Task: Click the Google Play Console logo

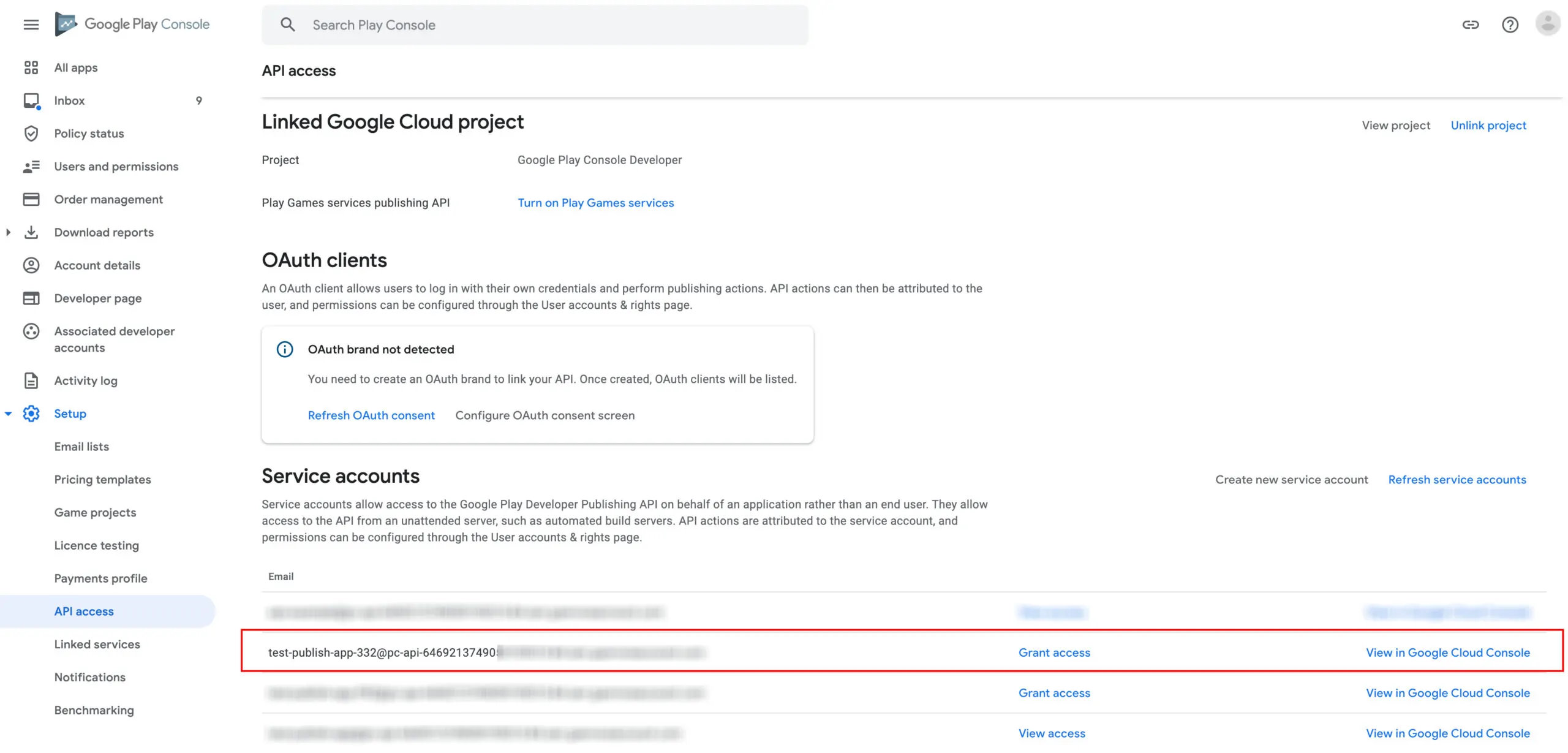Action: pos(132,25)
